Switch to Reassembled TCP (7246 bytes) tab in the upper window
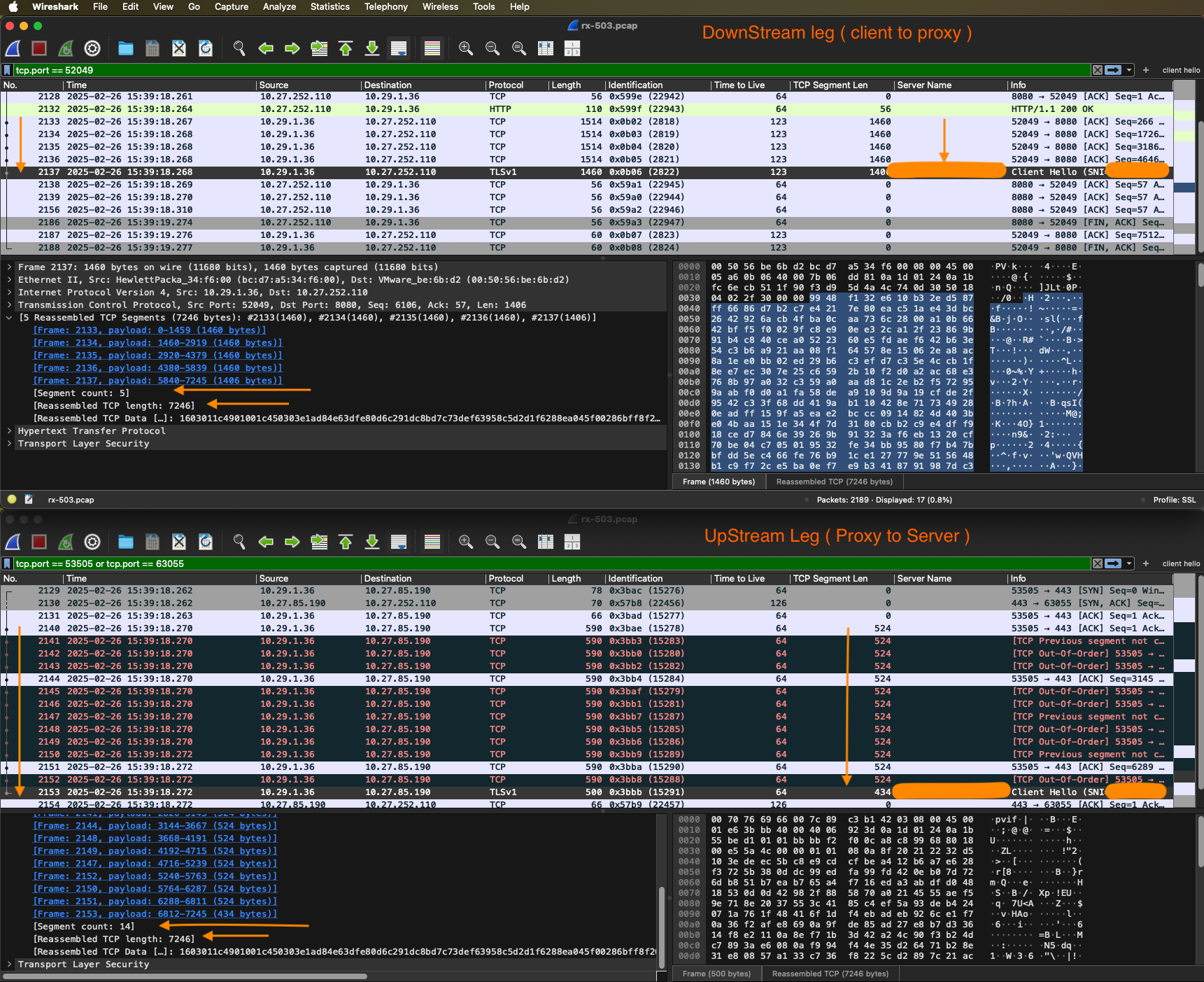1204x982 pixels. click(834, 482)
